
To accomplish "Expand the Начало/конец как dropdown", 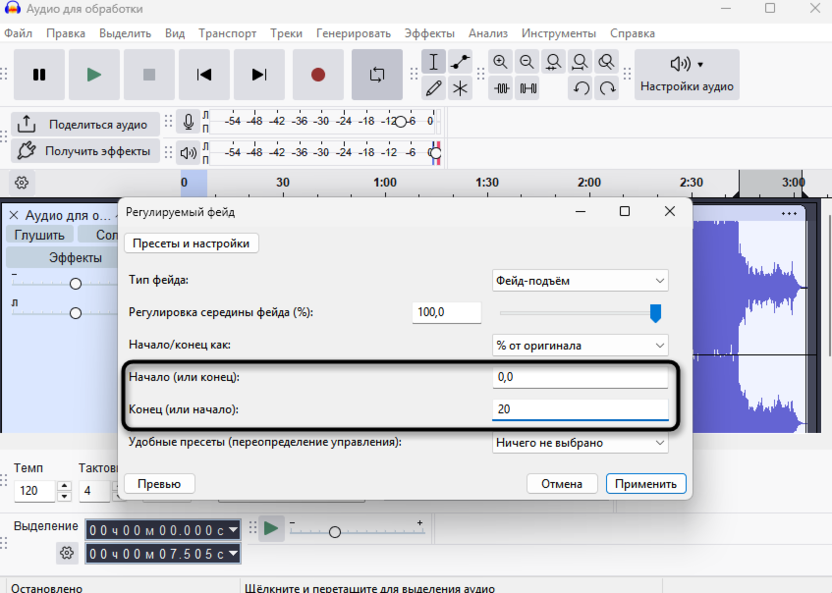I will [581, 345].
